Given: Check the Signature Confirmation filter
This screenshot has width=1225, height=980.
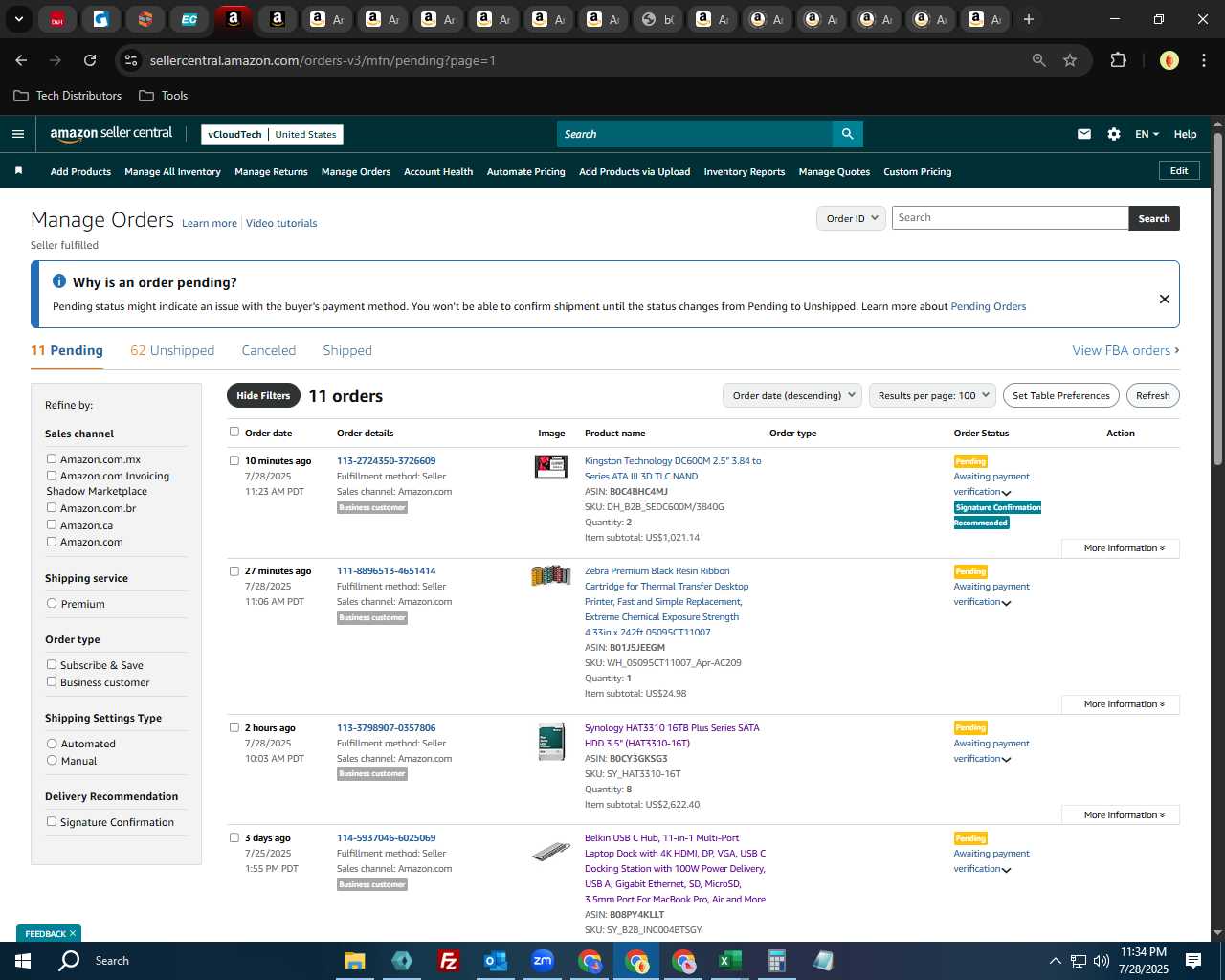Looking at the screenshot, I should (52, 821).
